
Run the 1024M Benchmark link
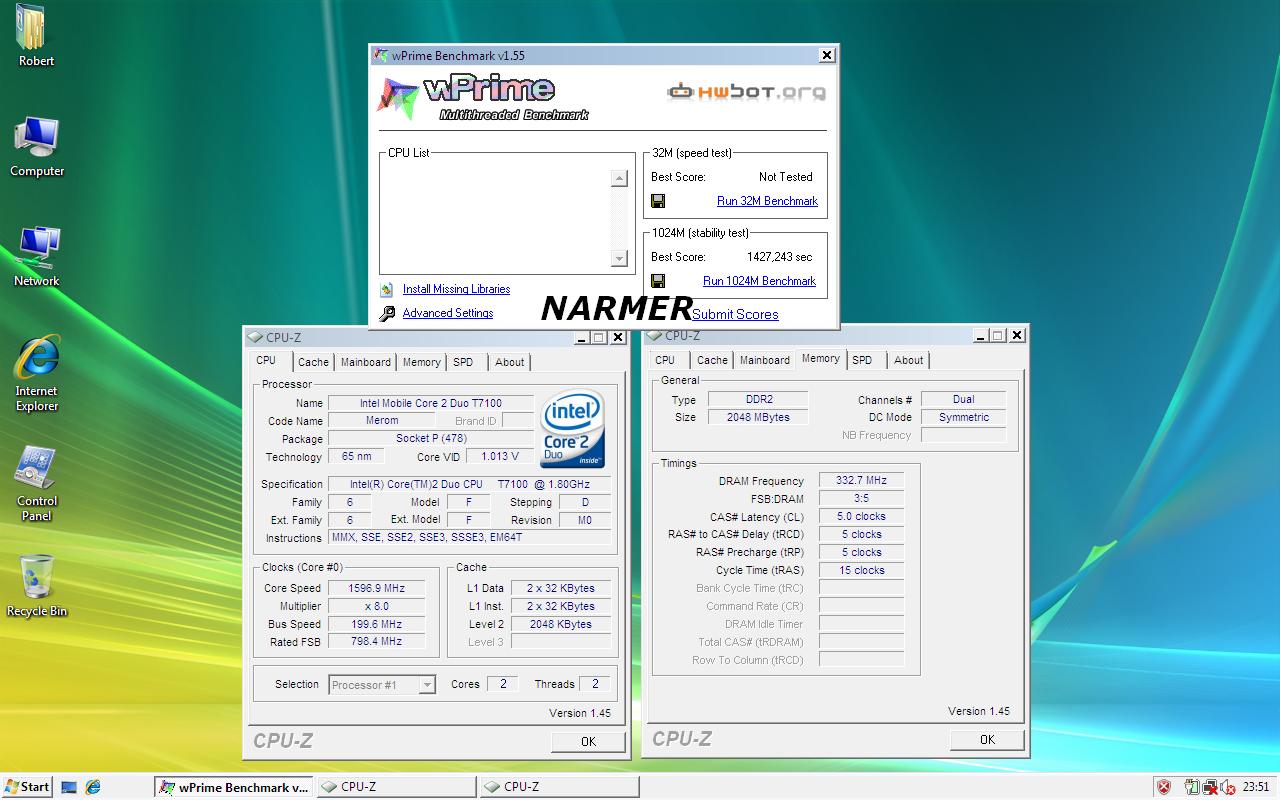pyautogui.click(x=759, y=281)
